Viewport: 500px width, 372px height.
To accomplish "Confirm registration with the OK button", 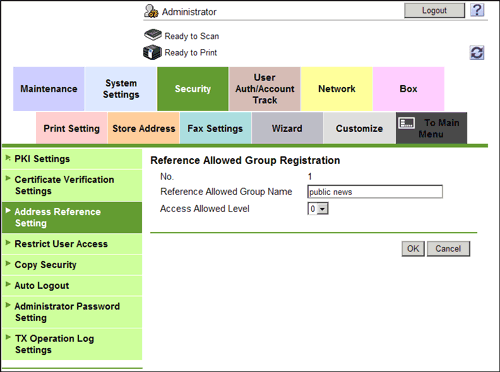I will tap(413, 249).
